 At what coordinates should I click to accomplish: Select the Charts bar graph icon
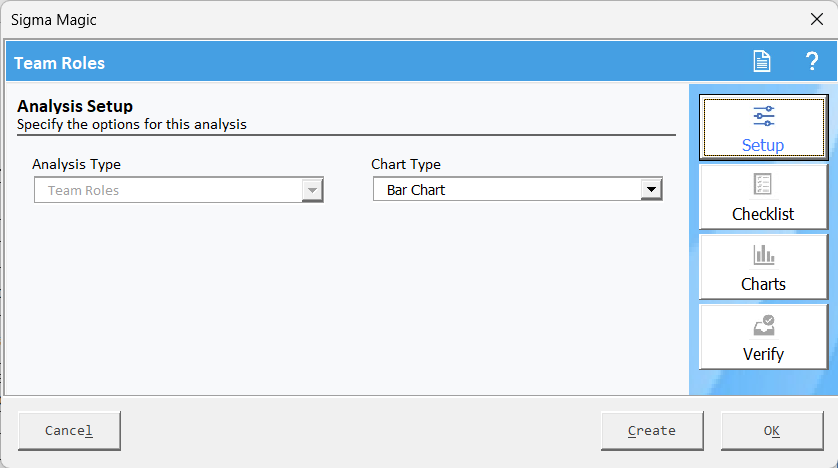[x=764, y=254]
